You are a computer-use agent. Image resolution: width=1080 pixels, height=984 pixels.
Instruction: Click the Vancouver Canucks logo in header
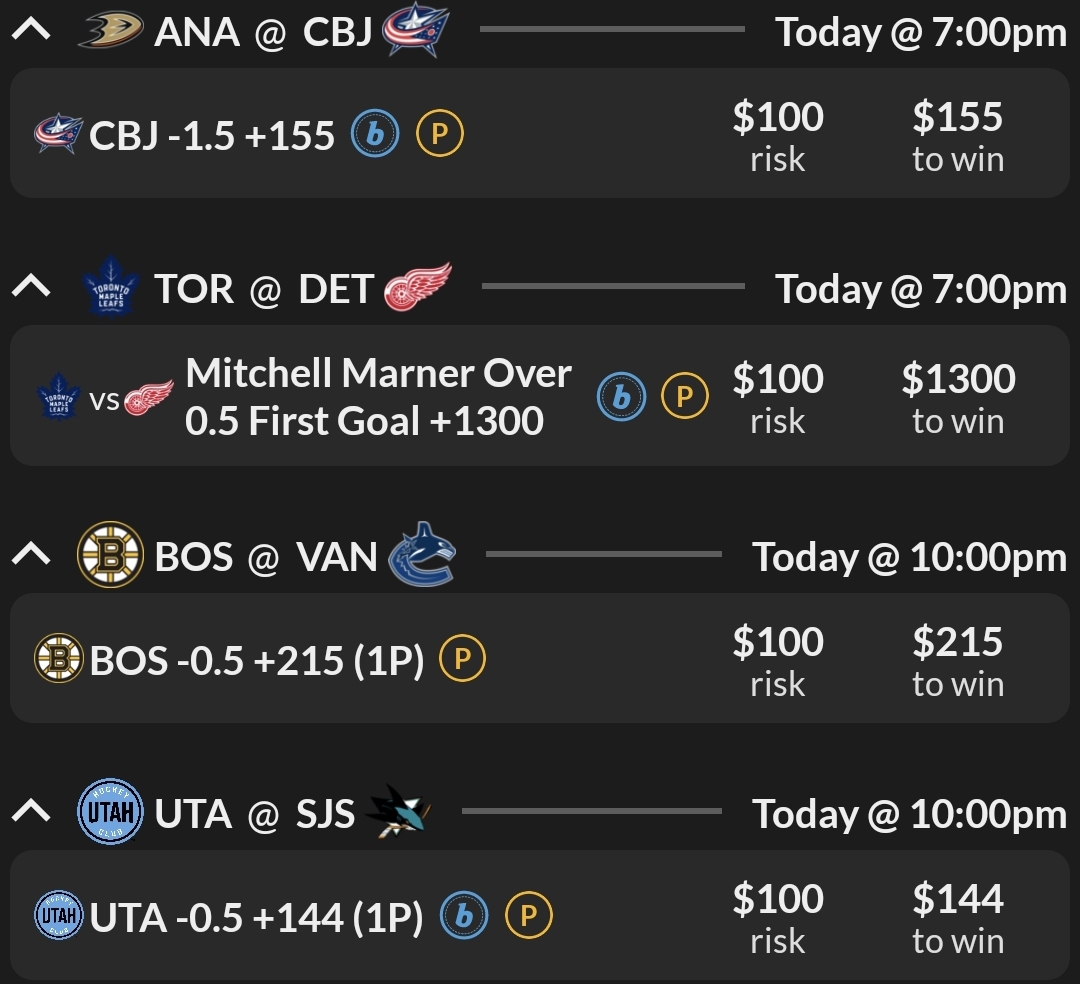(421, 554)
